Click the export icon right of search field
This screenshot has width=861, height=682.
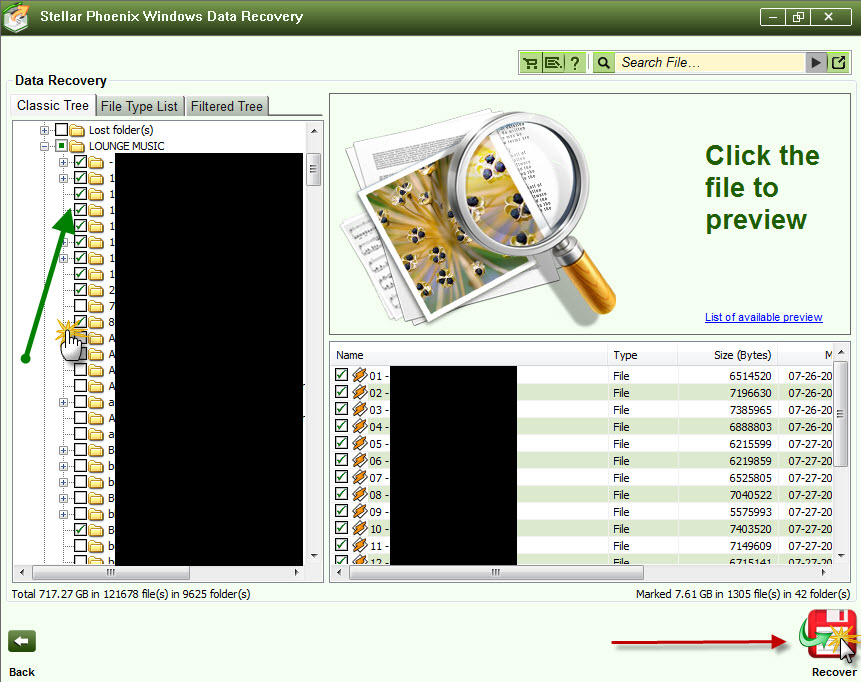click(838, 63)
